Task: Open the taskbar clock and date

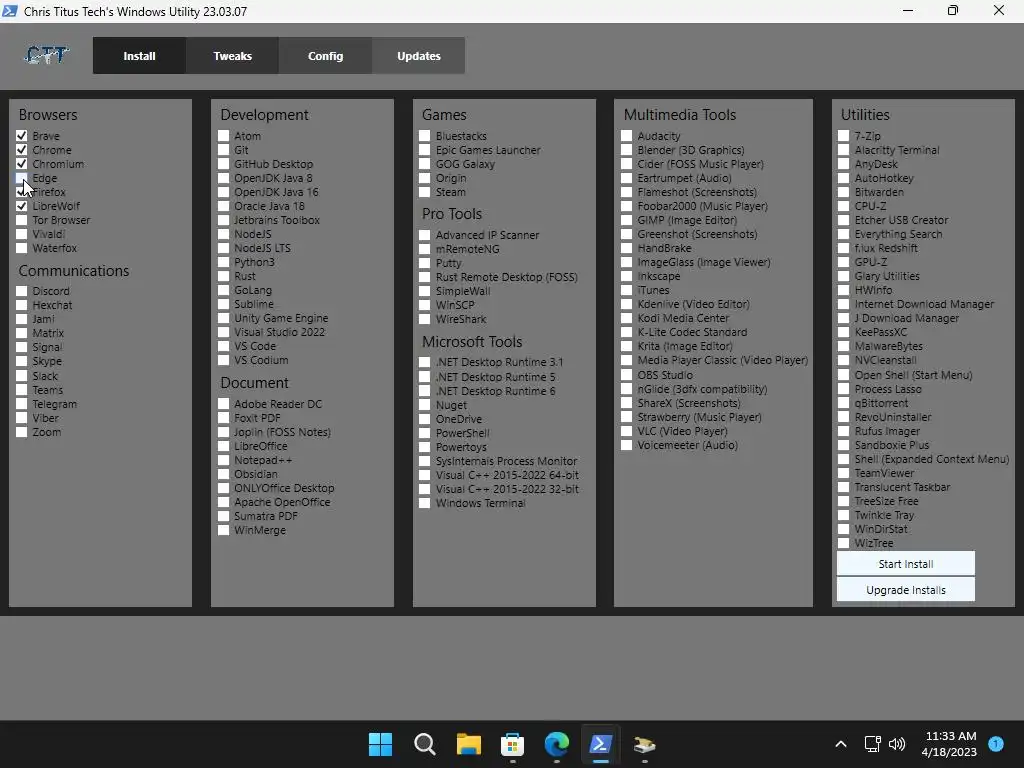Action: [x=950, y=744]
